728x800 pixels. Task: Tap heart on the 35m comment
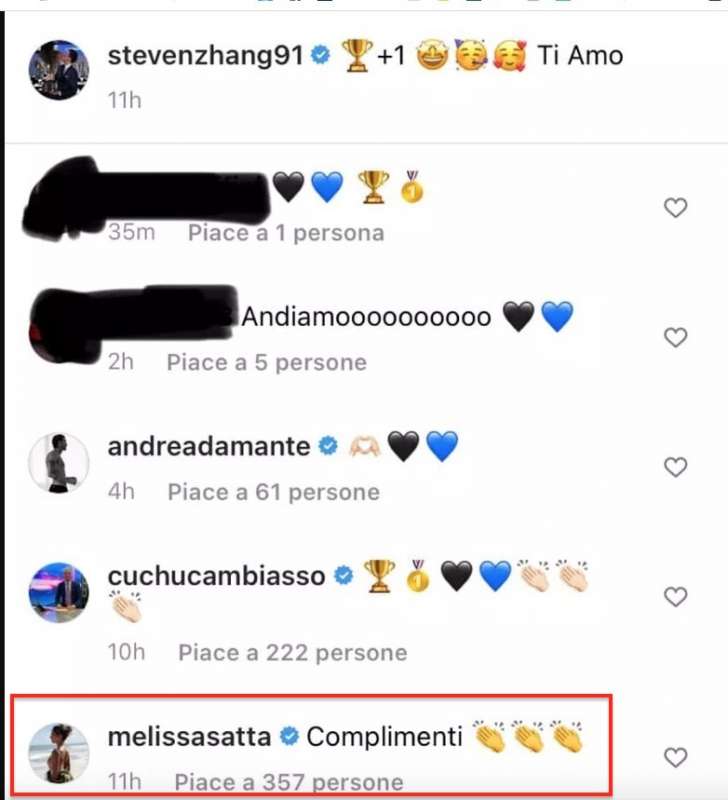(675, 208)
